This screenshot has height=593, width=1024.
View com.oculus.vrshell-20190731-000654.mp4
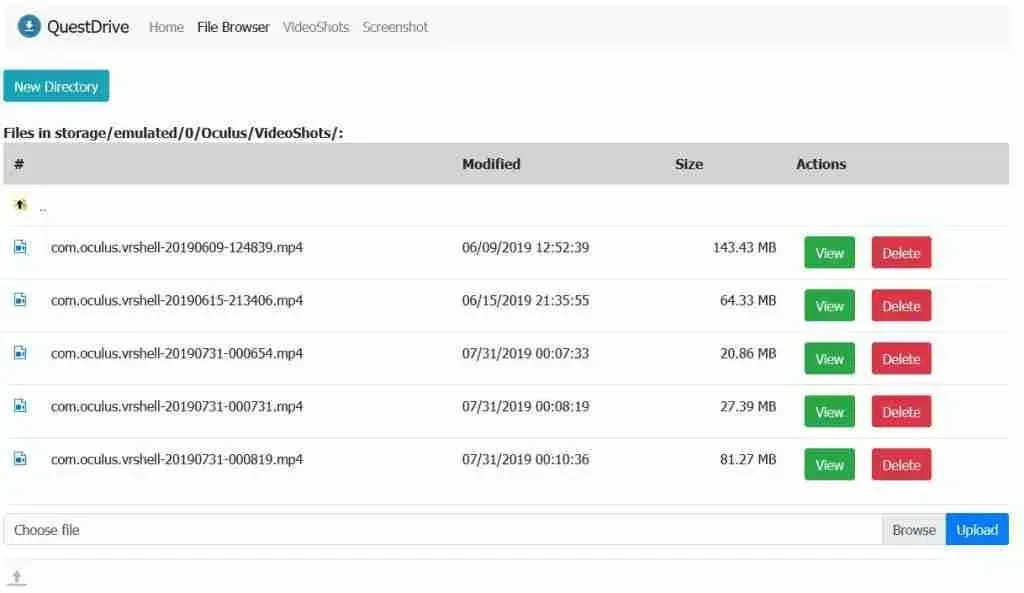click(x=829, y=359)
